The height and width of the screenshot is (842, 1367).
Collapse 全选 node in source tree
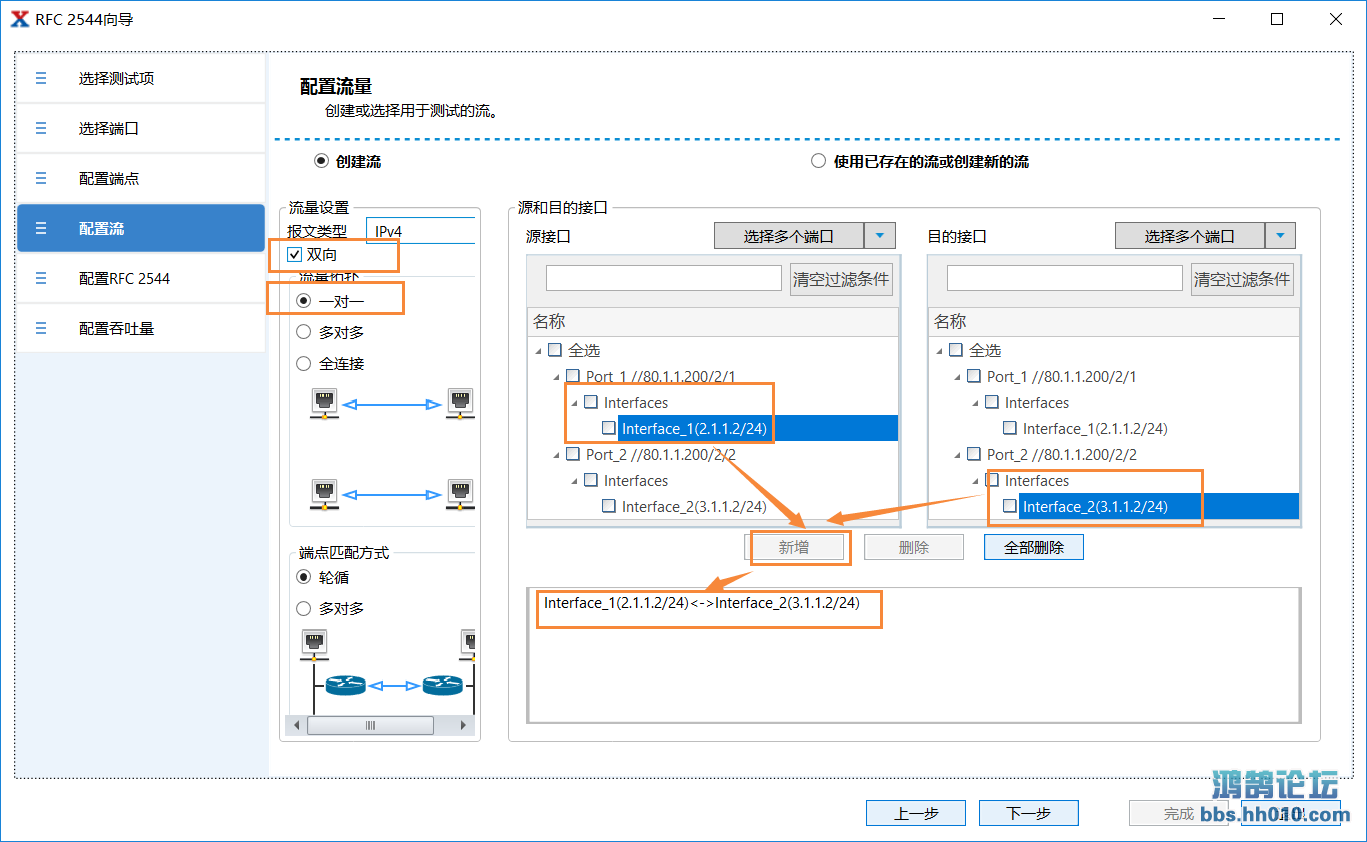pyautogui.click(x=540, y=350)
